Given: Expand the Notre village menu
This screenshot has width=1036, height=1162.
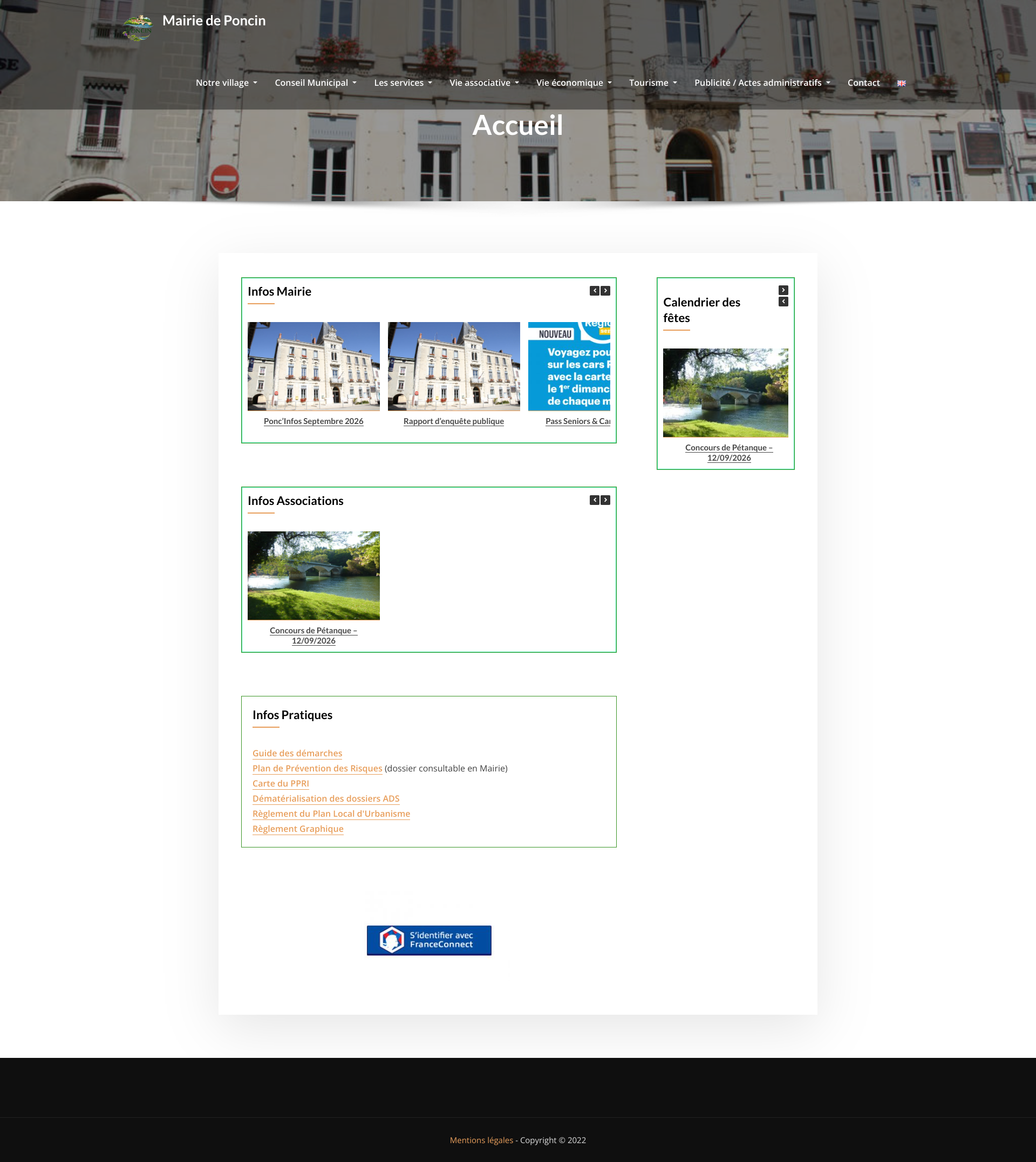Looking at the screenshot, I should pyautogui.click(x=227, y=83).
